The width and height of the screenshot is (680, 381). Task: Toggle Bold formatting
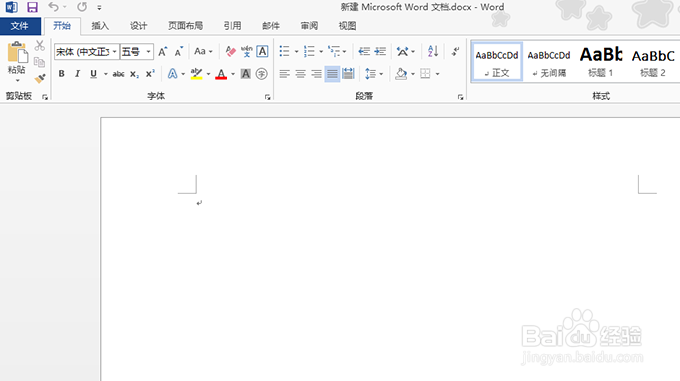[x=62, y=74]
